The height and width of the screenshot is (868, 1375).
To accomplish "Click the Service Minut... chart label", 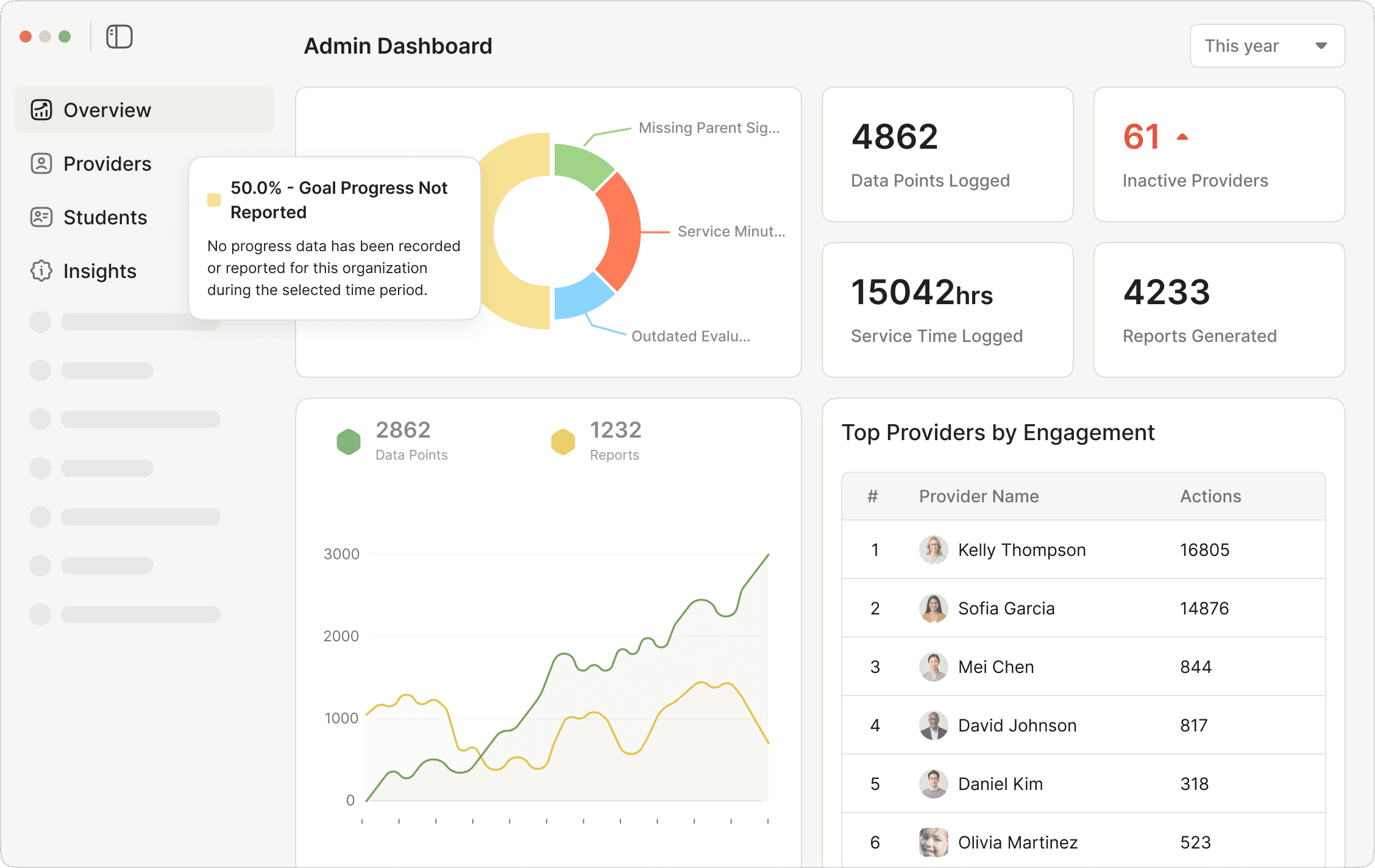I will 731,232.
